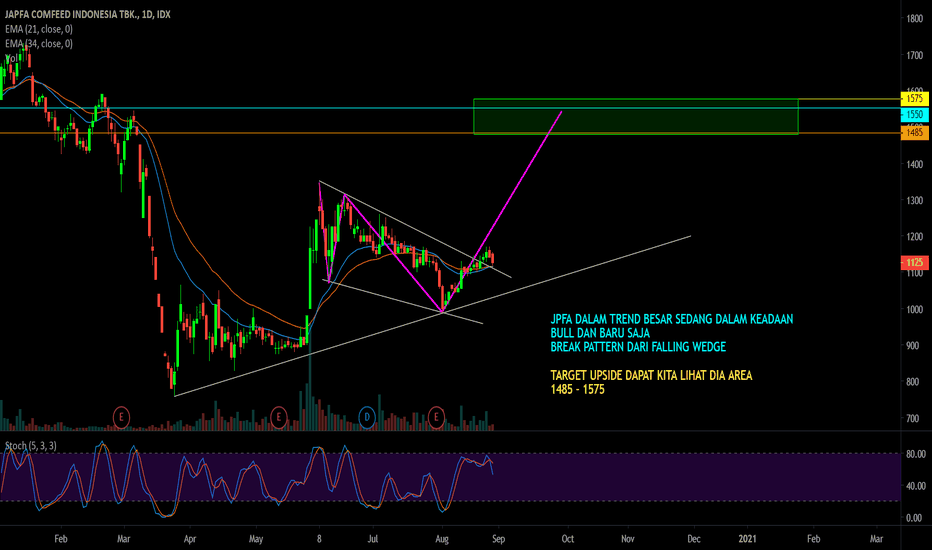Click the 40.00 level on Stoch axis
The height and width of the screenshot is (550, 932).
tap(916, 486)
